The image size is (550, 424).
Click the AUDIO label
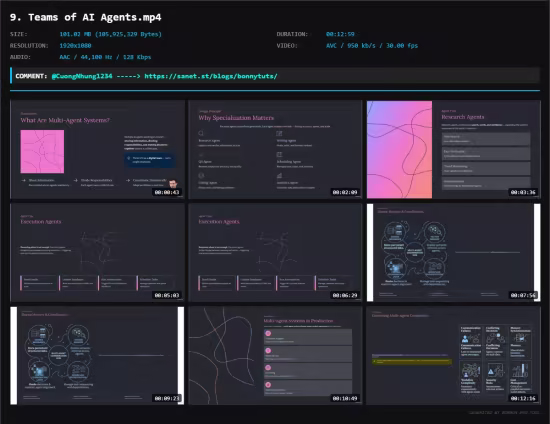[x=20, y=57]
